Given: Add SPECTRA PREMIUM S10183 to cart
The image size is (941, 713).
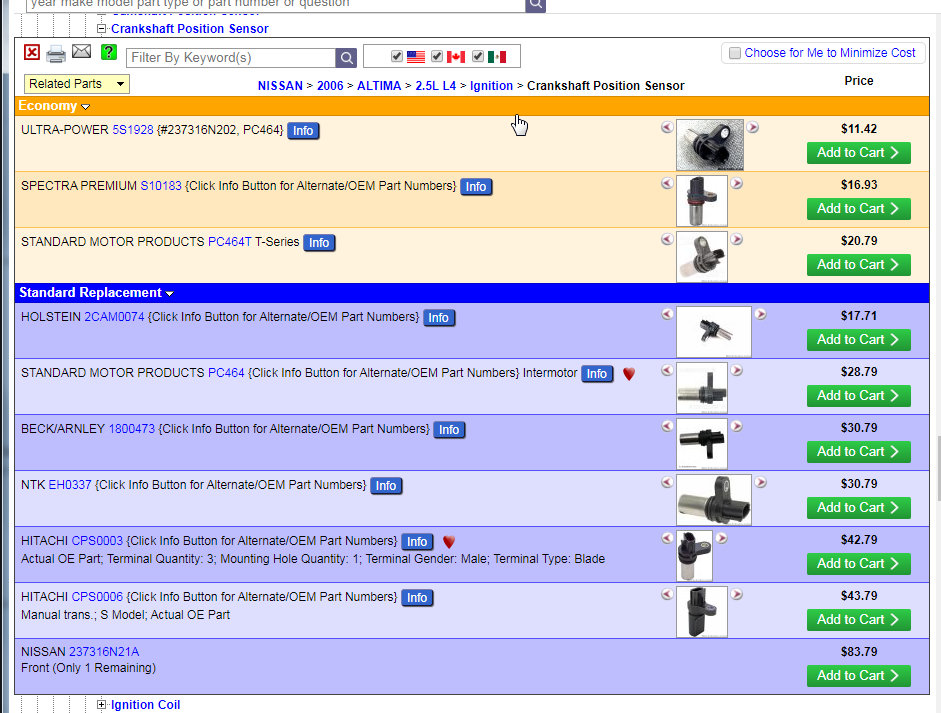Looking at the screenshot, I should 858,209.
